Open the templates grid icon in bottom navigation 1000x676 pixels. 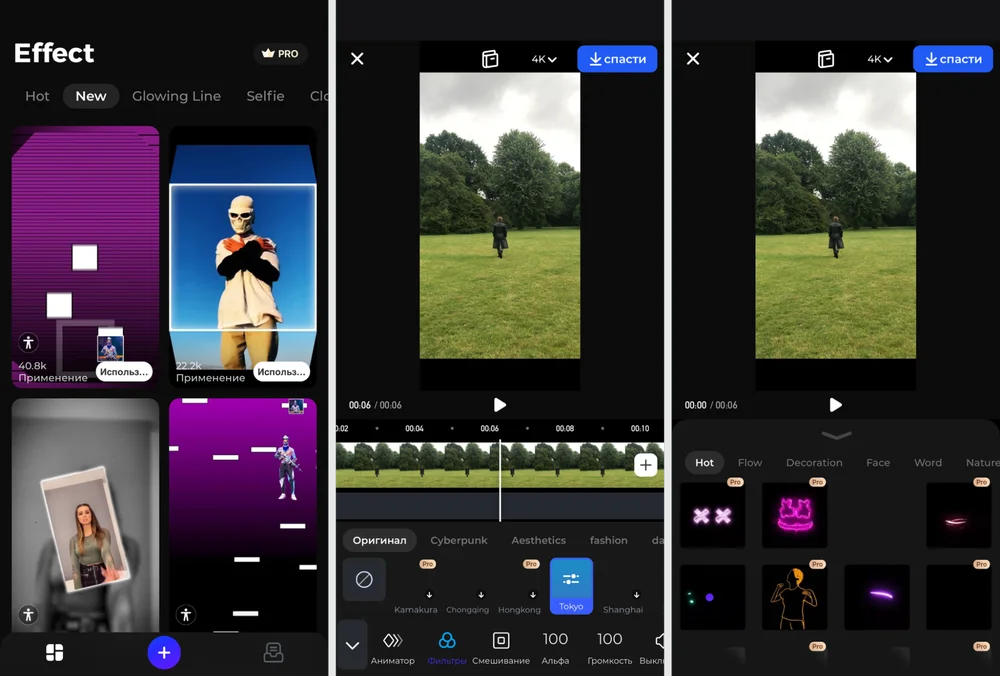(x=55, y=653)
